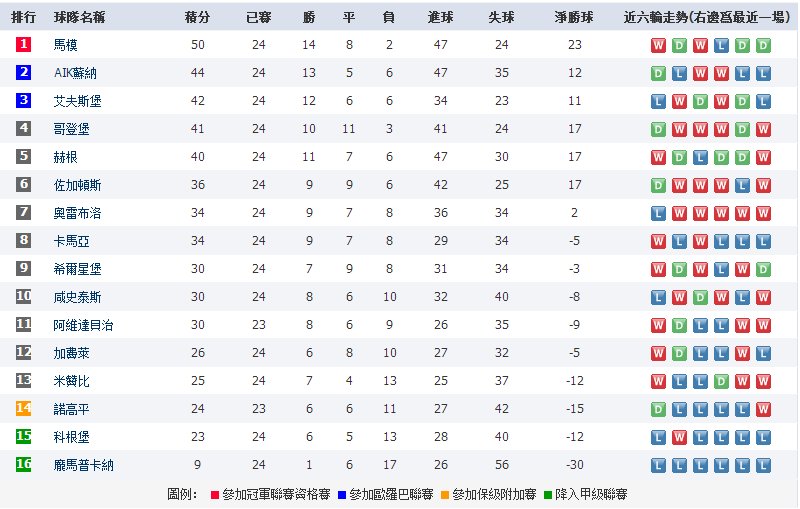Click 哥登堡's oldest form result icon
The width and height of the screenshot is (800, 509).
[x=658, y=129]
